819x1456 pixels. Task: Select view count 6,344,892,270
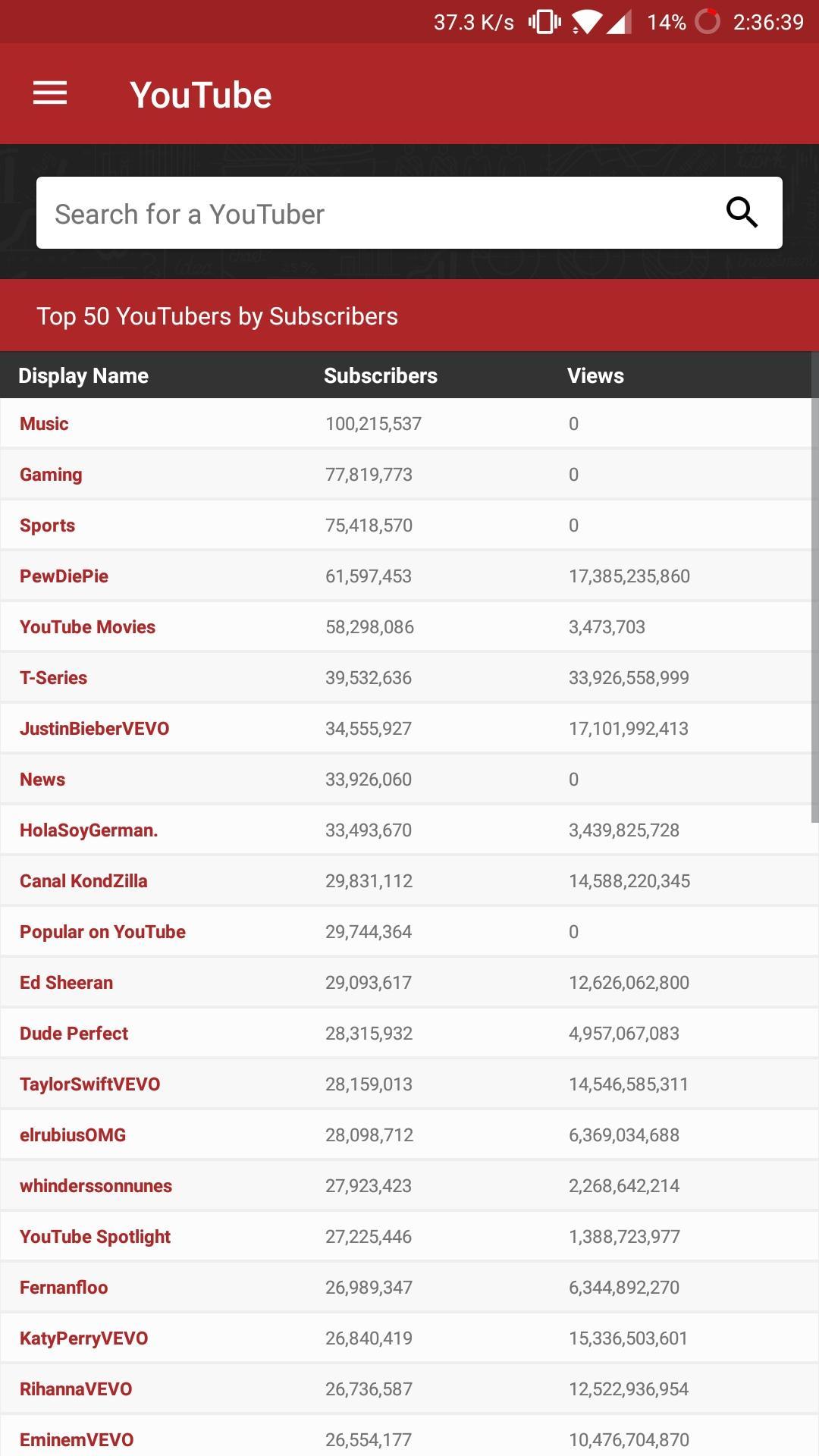pyautogui.click(x=624, y=1288)
